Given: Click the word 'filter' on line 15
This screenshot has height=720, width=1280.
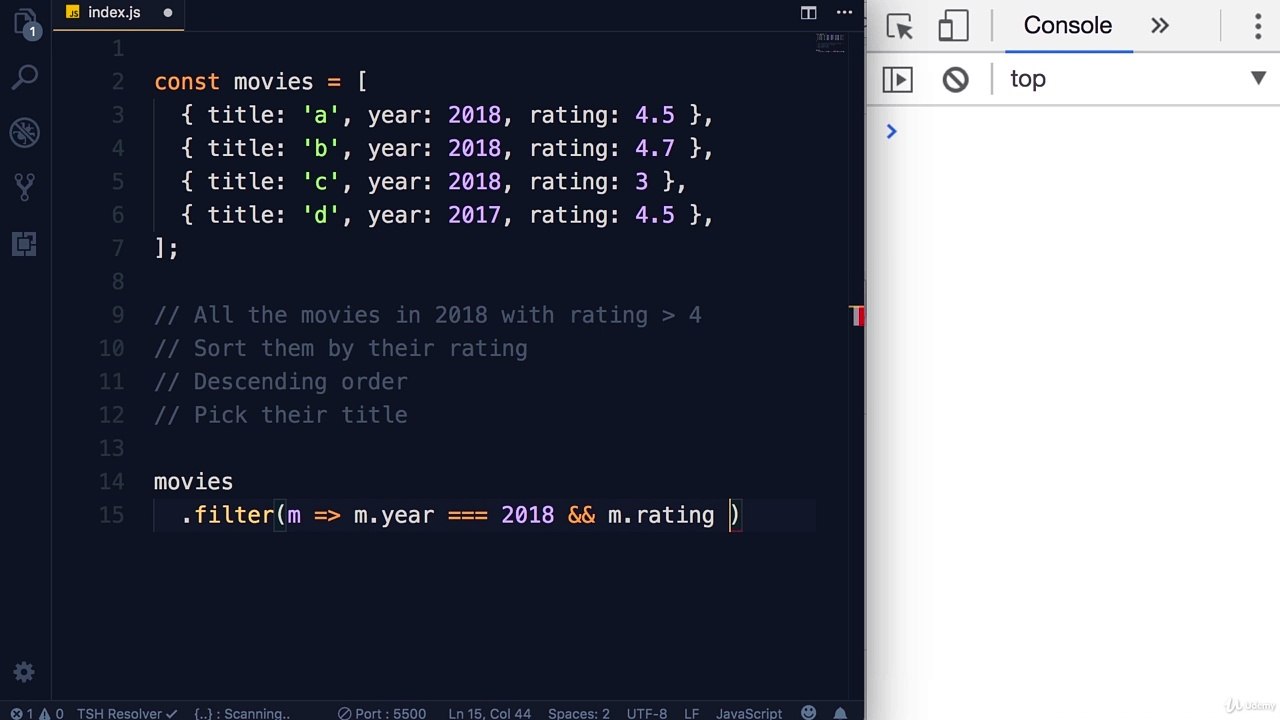Looking at the screenshot, I should click(x=234, y=515).
